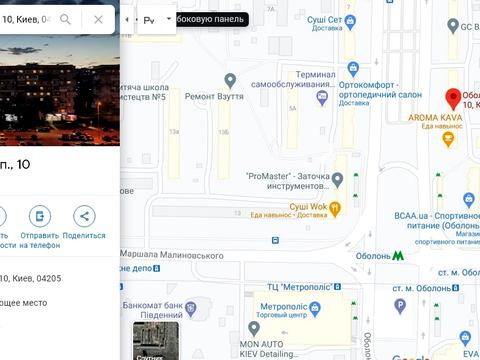Collapse the side panel arrow

point(127,19)
